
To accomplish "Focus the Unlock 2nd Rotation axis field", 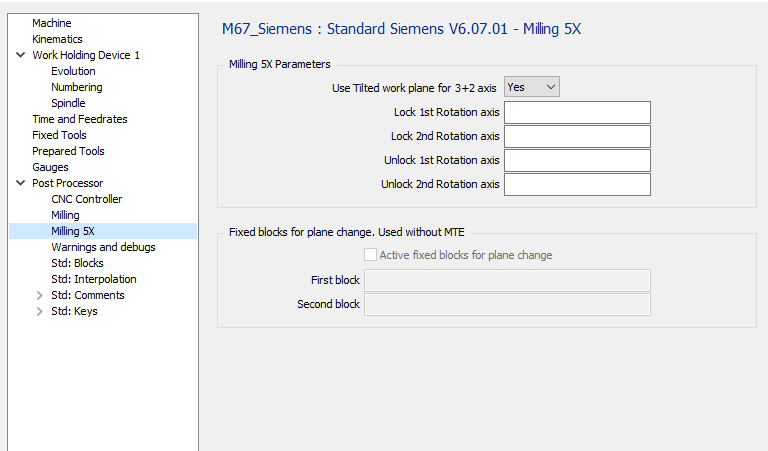I will [x=577, y=184].
